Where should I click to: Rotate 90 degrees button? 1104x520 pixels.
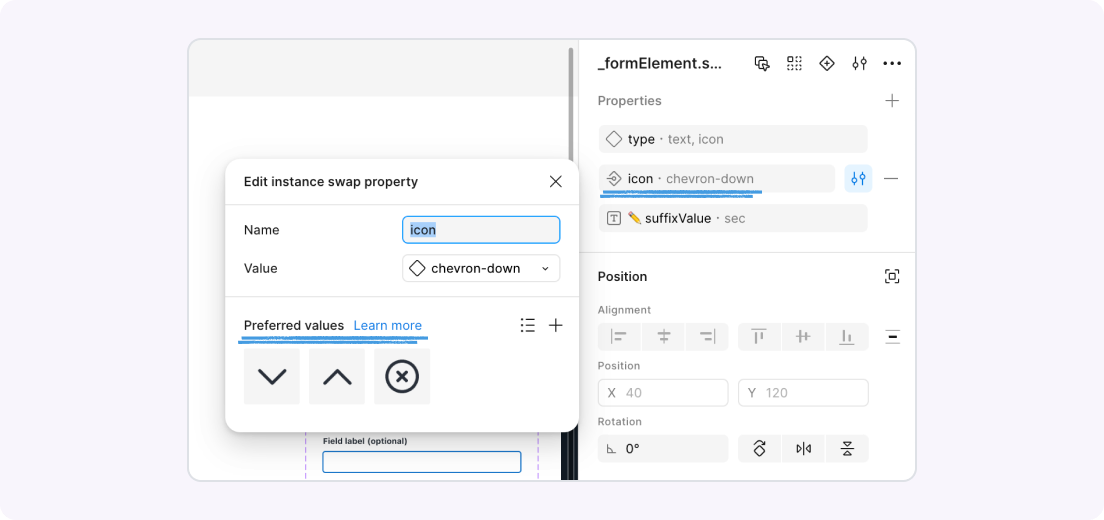pos(759,448)
